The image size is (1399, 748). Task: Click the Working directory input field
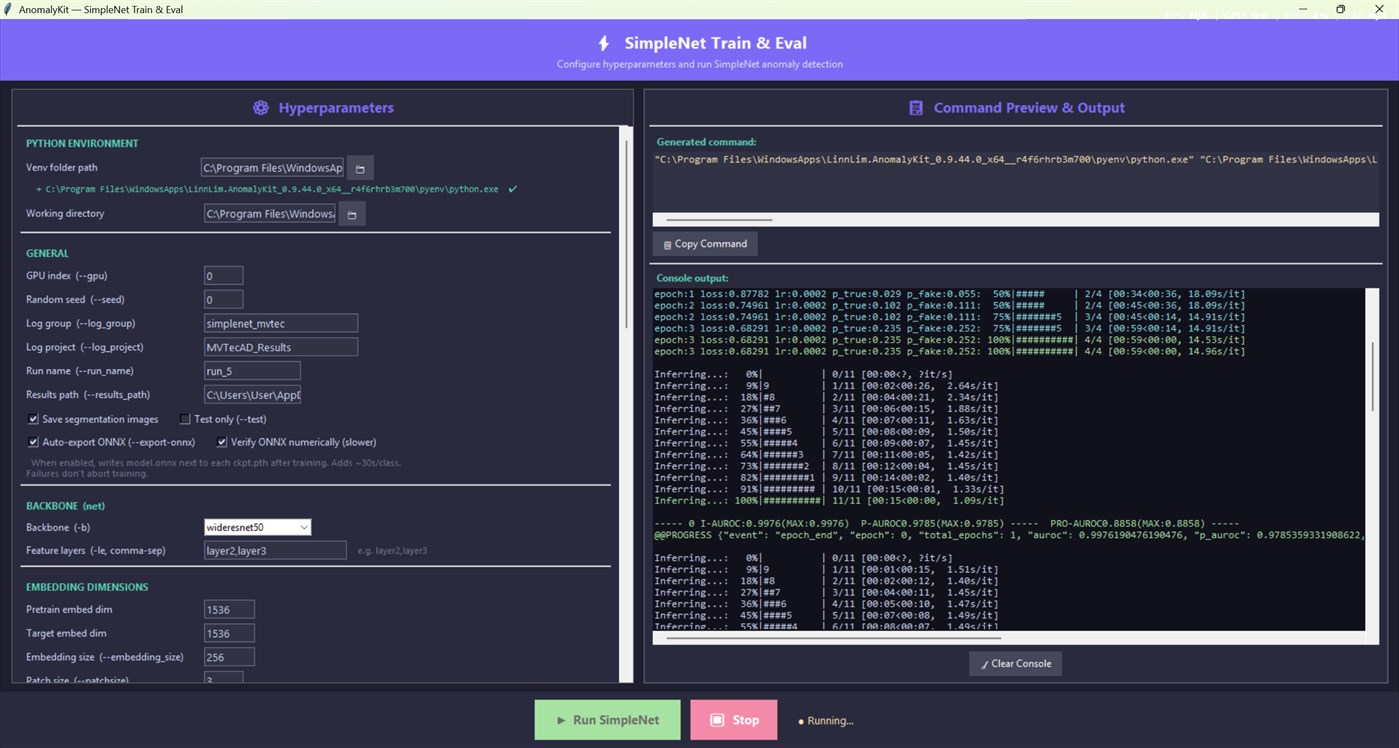tap(270, 214)
